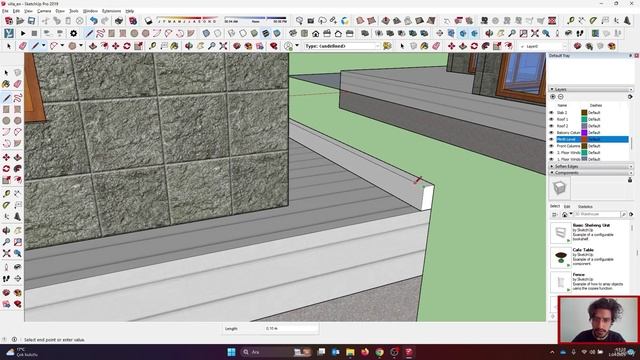Toggle visibility eye of Slab 2 layer

[x=551, y=113]
